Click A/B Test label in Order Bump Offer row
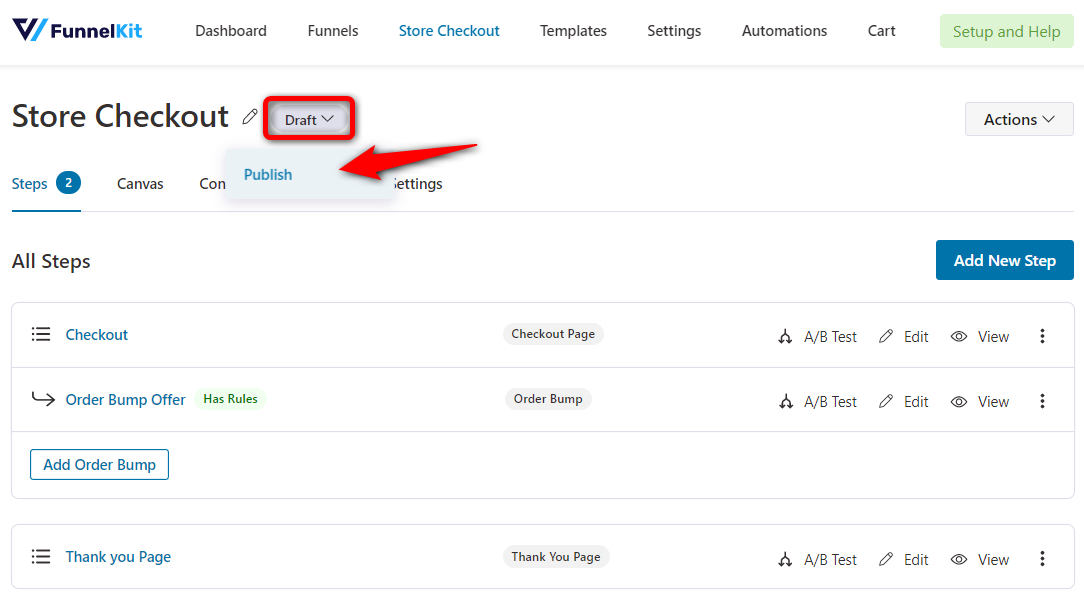Viewport: 1084px width, 599px height. [830, 402]
